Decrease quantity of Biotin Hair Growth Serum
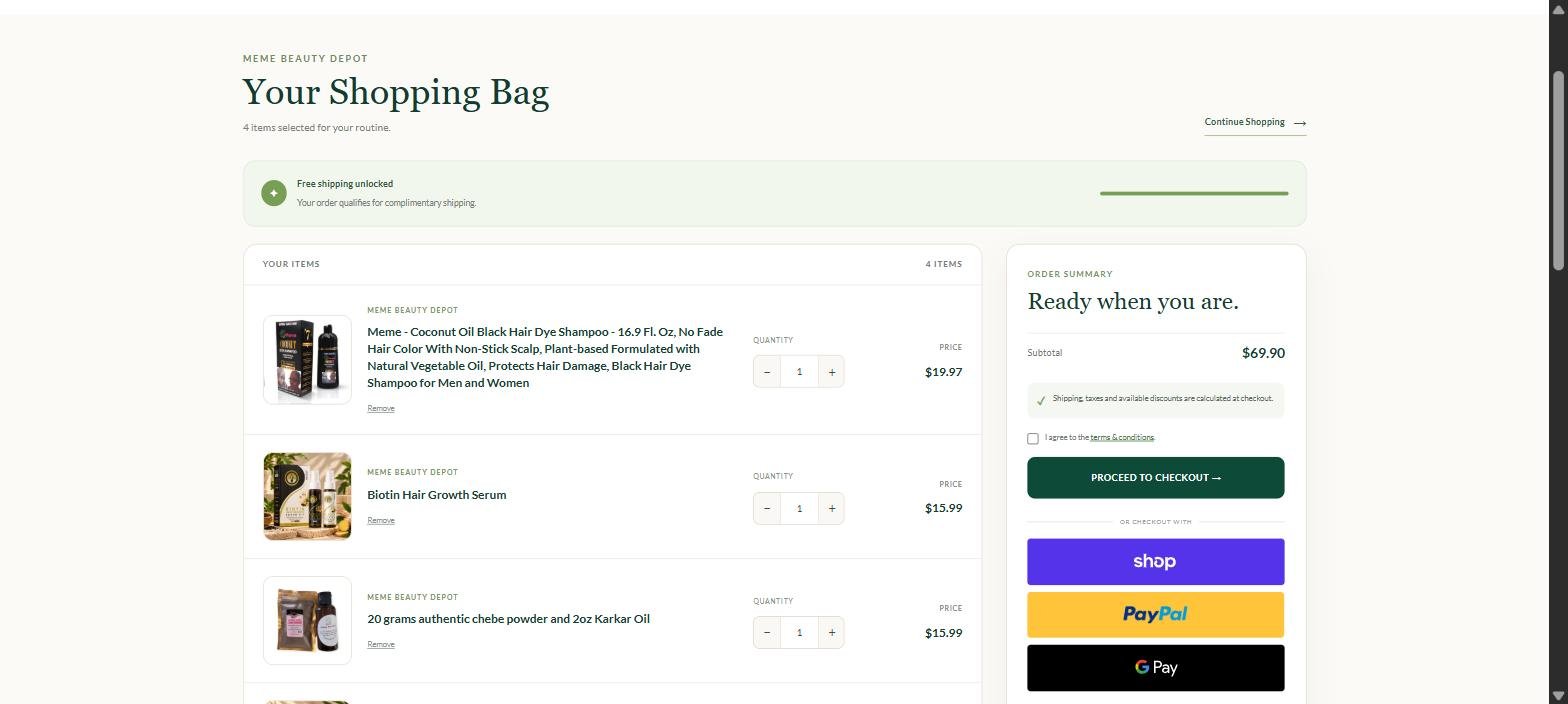The height and width of the screenshot is (704, 1568). coord(767,508)
